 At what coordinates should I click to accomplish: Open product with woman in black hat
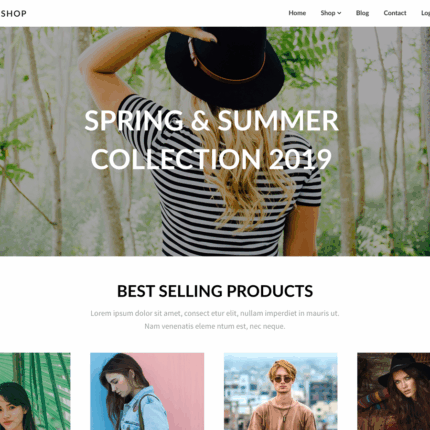[394, 391]
